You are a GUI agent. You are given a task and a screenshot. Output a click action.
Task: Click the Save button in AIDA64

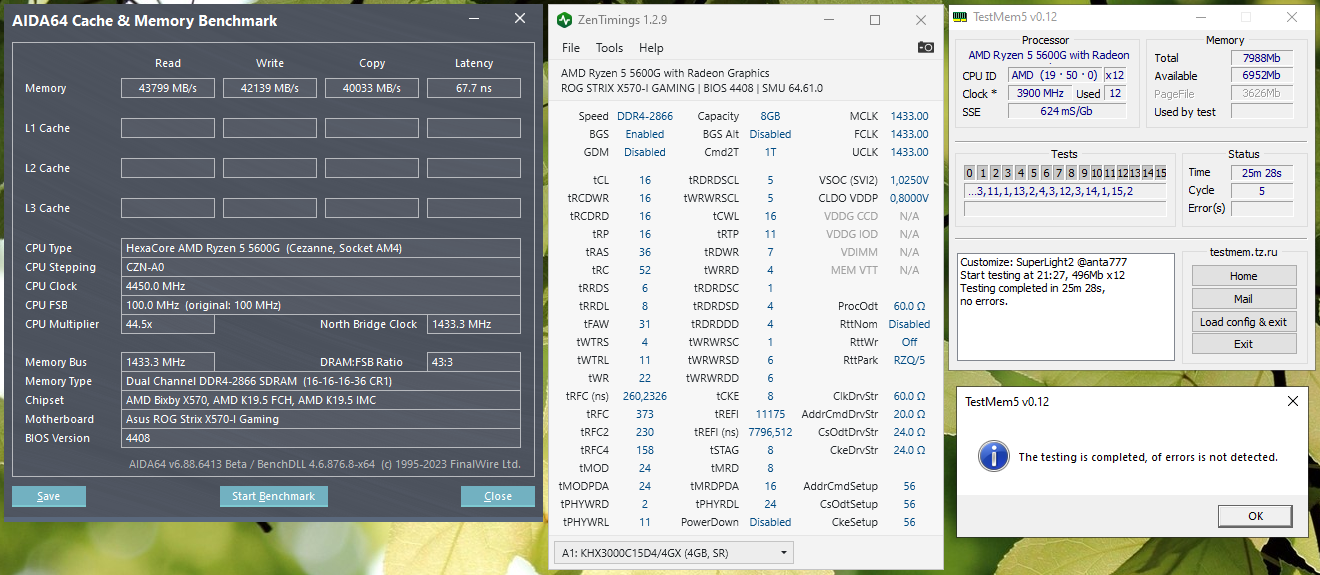[x=49, y=496]
